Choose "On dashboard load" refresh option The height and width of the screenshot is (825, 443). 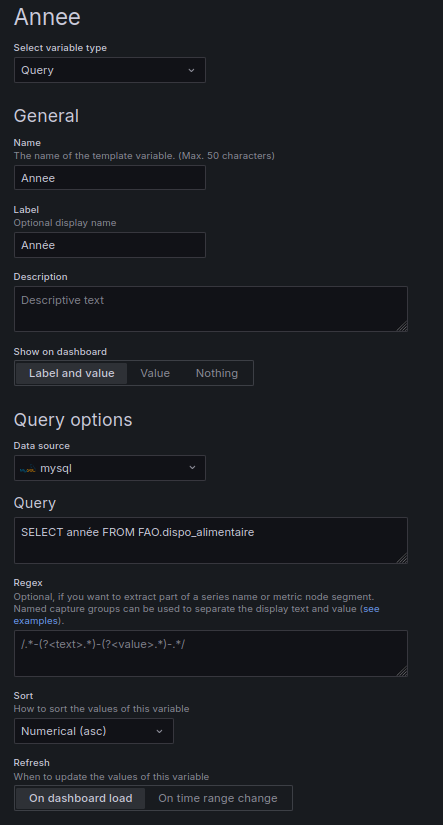(x=80, y=798)
